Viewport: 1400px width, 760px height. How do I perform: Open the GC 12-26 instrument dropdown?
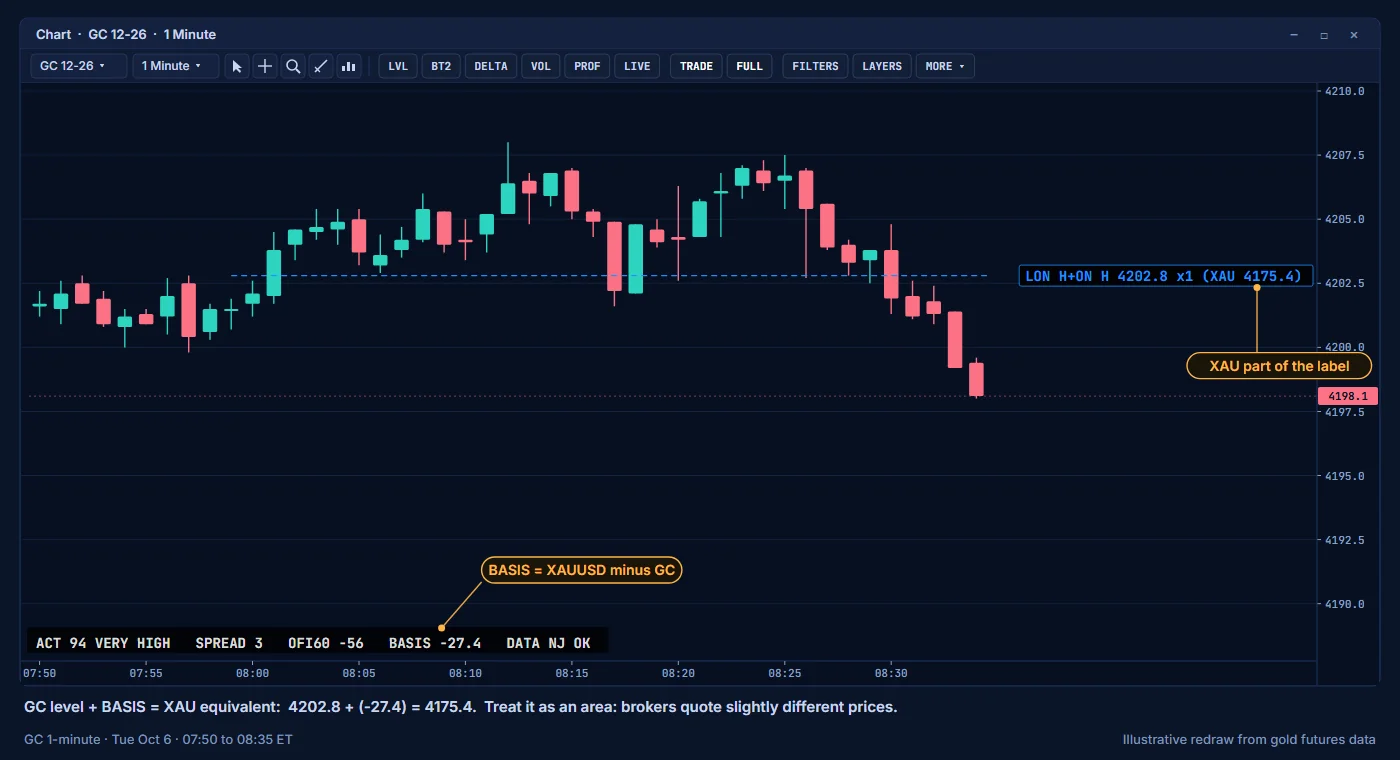pyautogui.click(x=80, y=66)
